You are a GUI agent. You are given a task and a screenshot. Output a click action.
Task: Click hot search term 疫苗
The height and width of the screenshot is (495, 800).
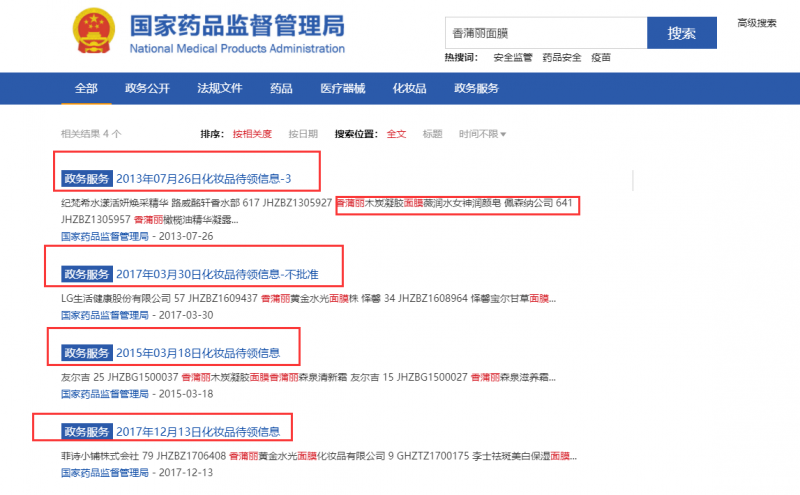point(600,58)
